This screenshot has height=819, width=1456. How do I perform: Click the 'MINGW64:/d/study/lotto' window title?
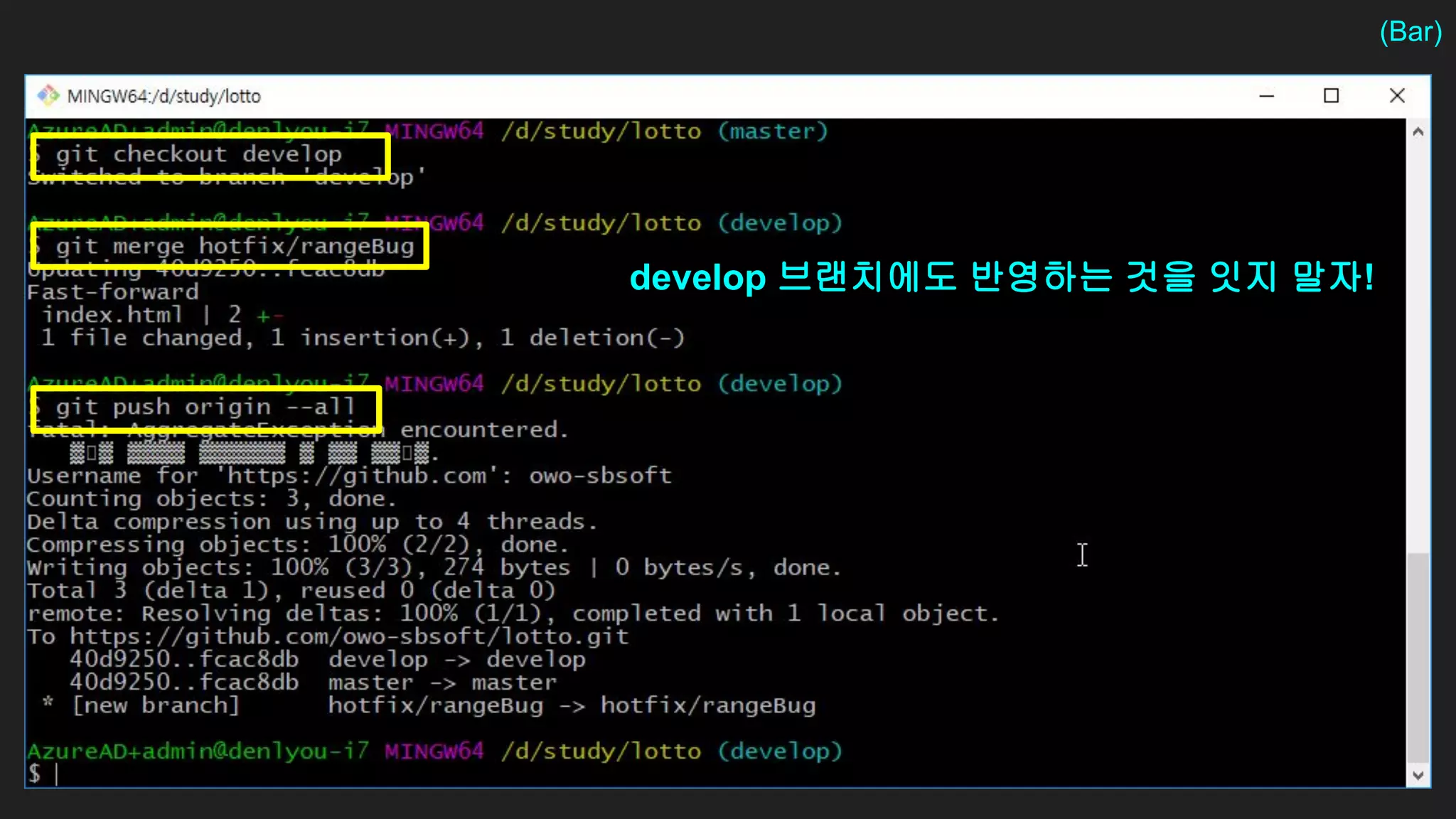pos(164,96)
